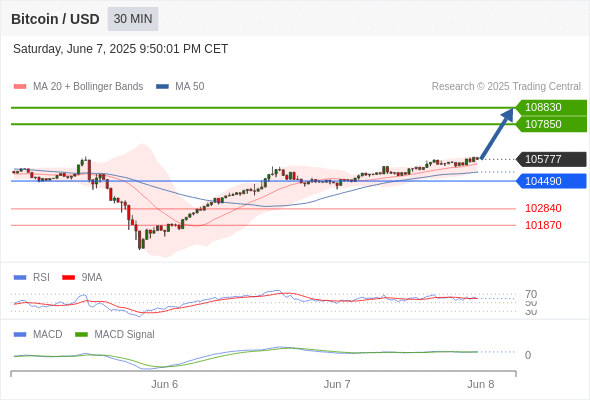Click the 107850 resistance price tag
The width and height of the screenshot is (590, 400).
pyautogui.click(x=551, y=124)
